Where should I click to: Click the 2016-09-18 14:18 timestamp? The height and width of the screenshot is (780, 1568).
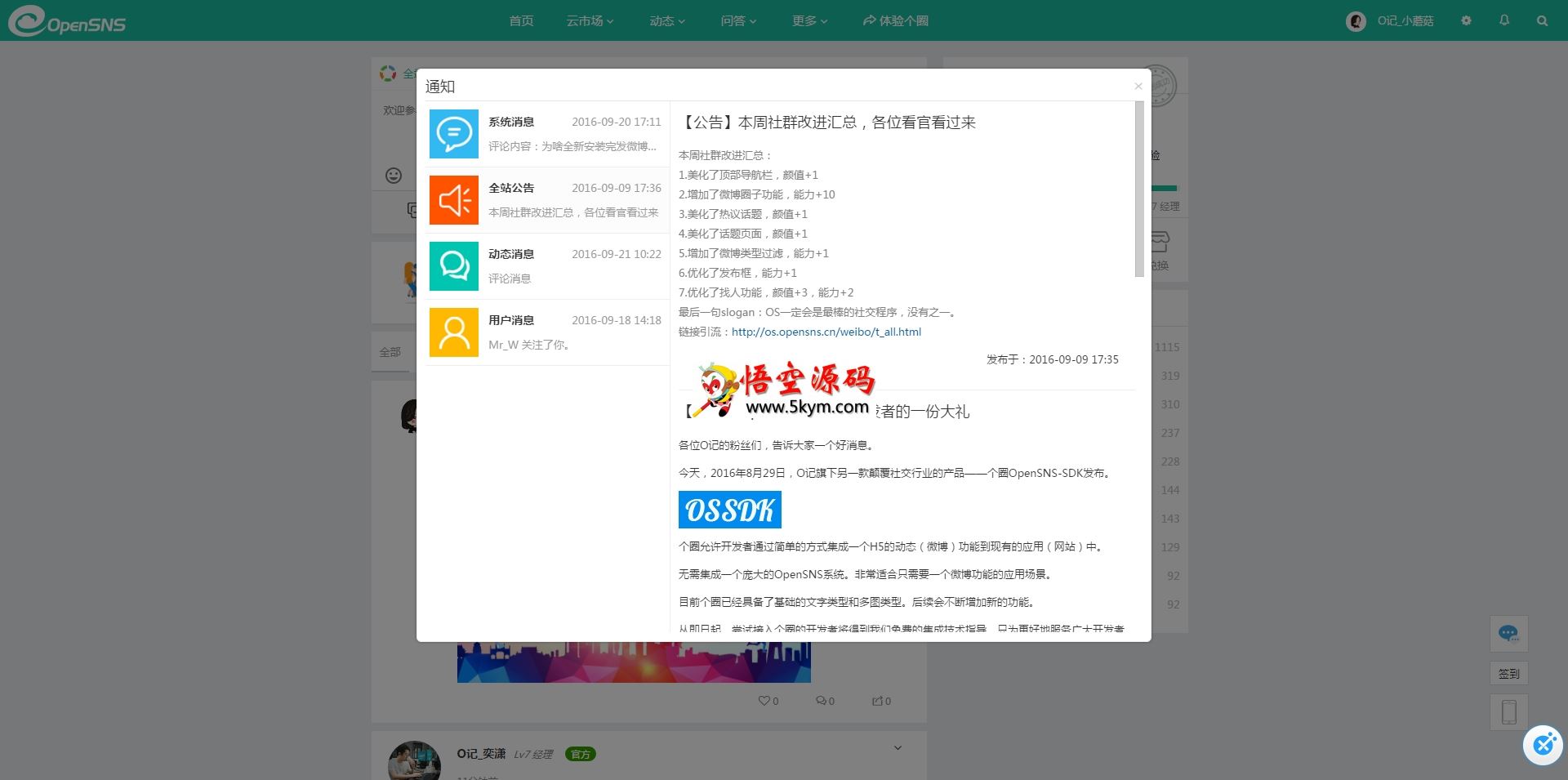pyautogui.click(x=617, y=320)
